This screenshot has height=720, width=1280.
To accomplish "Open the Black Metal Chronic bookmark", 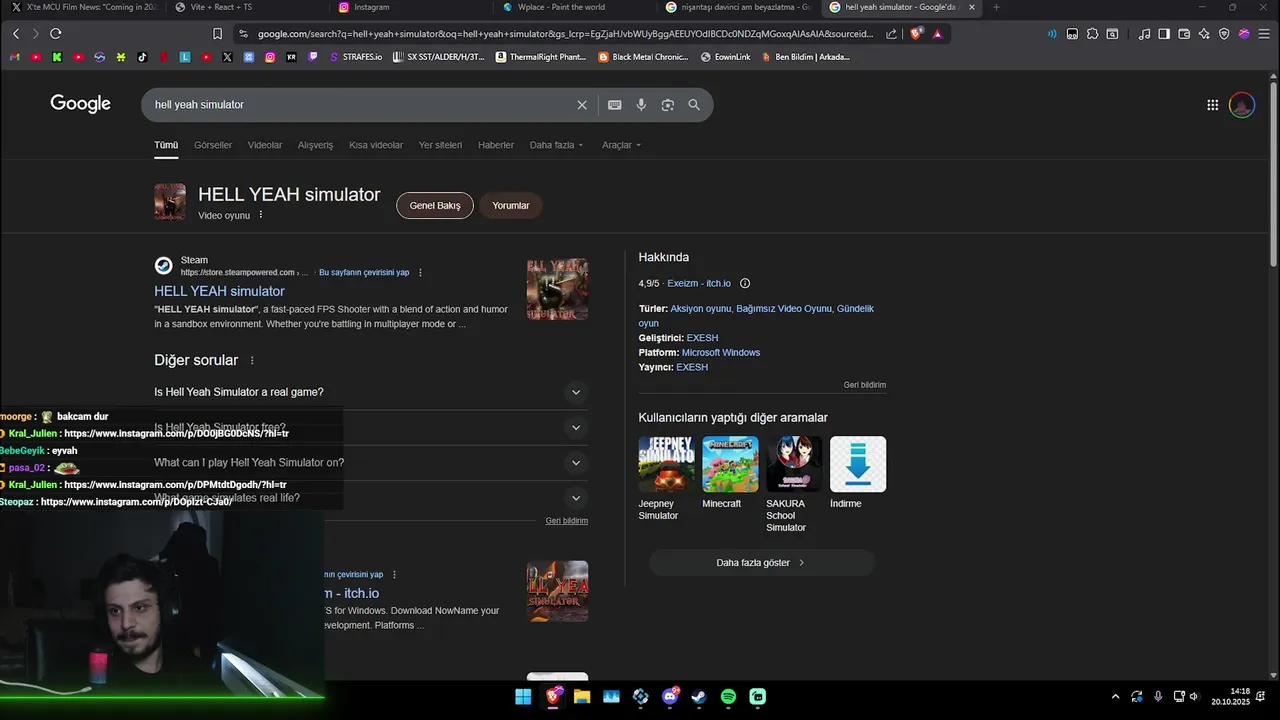I will click(643, 57).
